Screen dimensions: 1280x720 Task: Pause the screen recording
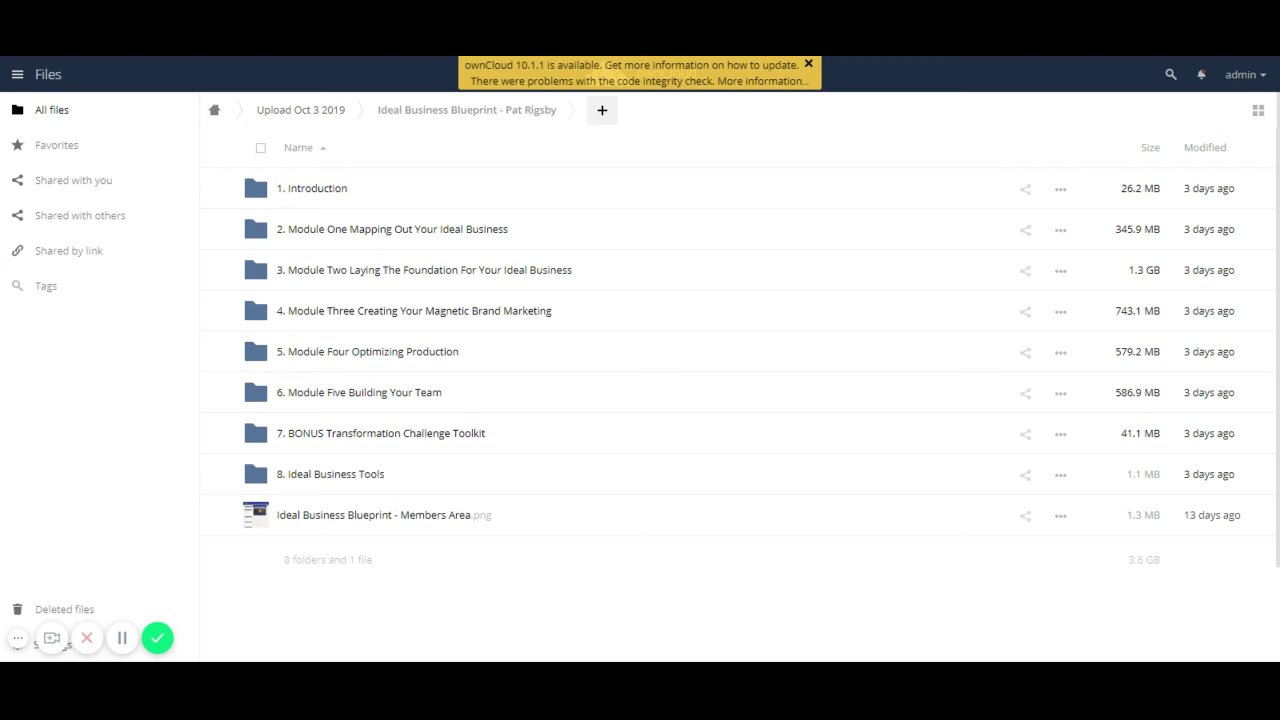click(x=122, y=638)
